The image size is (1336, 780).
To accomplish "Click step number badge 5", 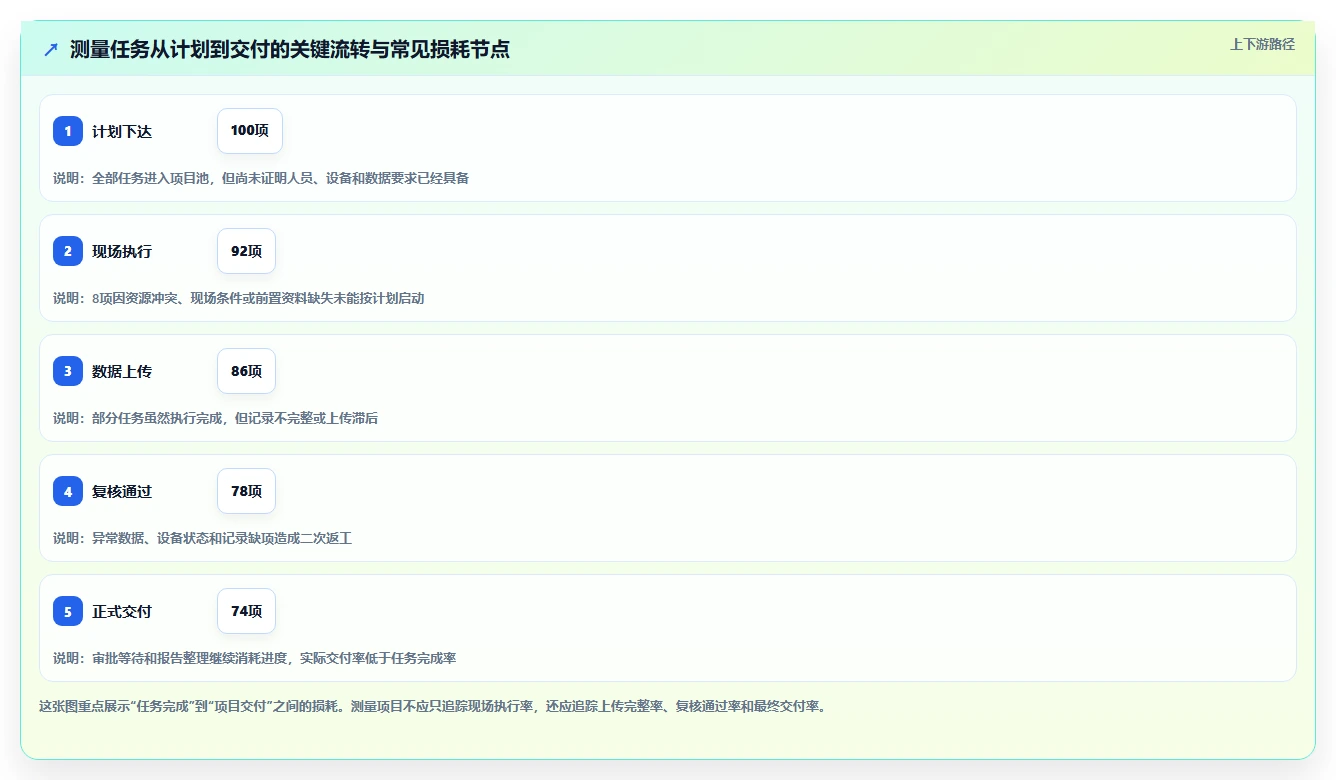I will (x=68, y=611).
